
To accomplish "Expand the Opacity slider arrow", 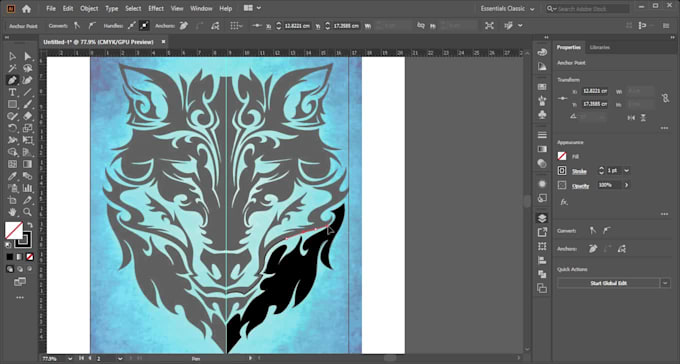I will point(626,185).
